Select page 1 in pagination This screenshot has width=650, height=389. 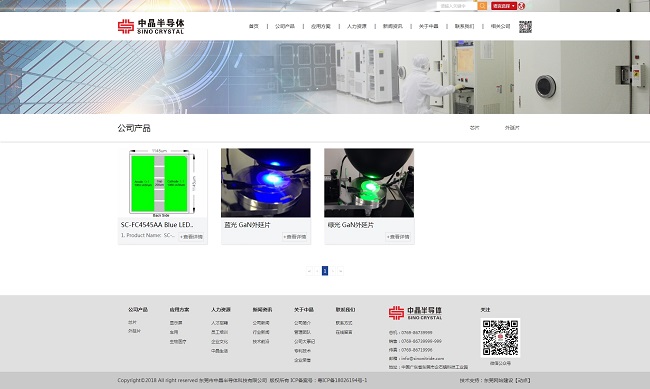coord(325,271)
